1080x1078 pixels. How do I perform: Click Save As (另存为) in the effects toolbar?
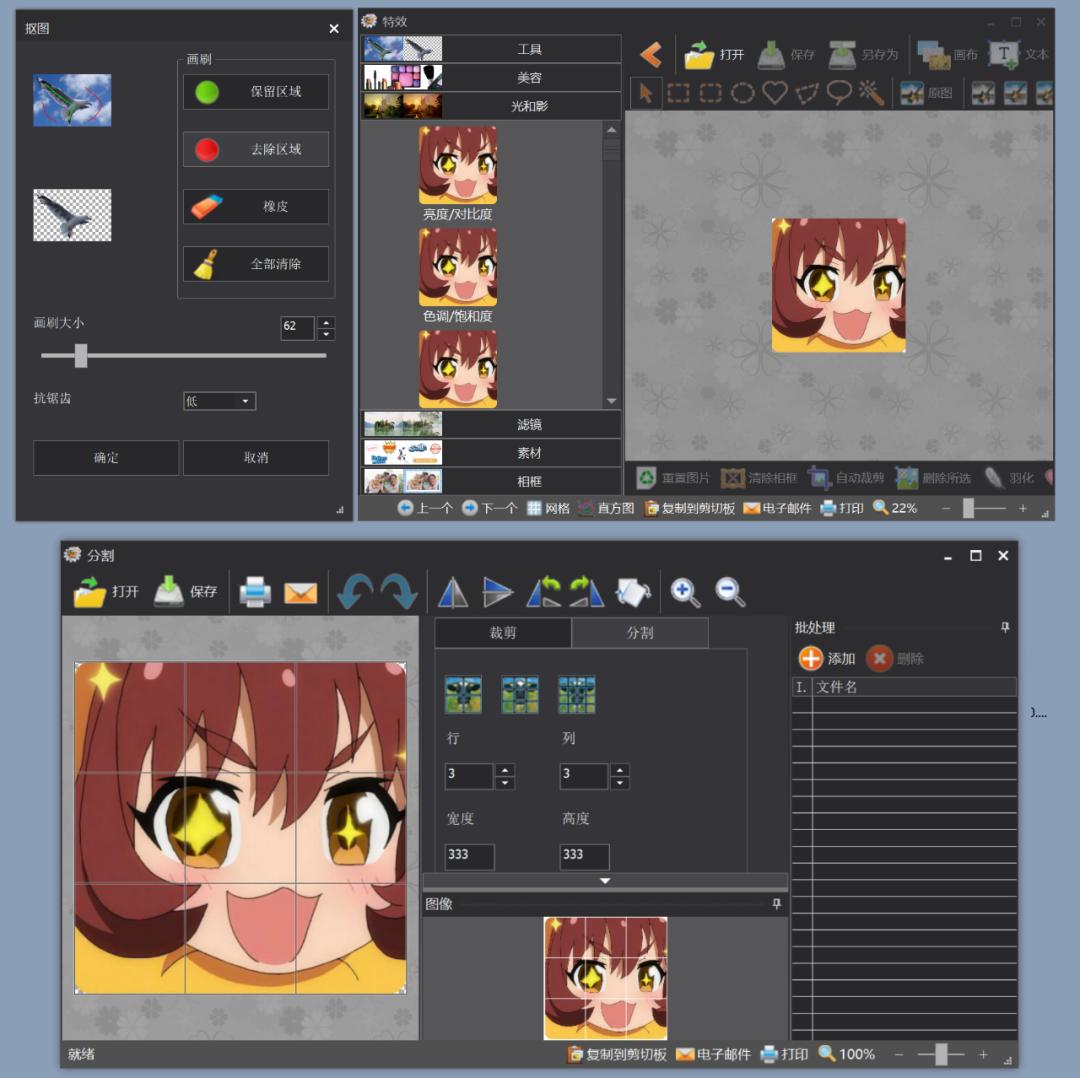[x=863, y=54]
